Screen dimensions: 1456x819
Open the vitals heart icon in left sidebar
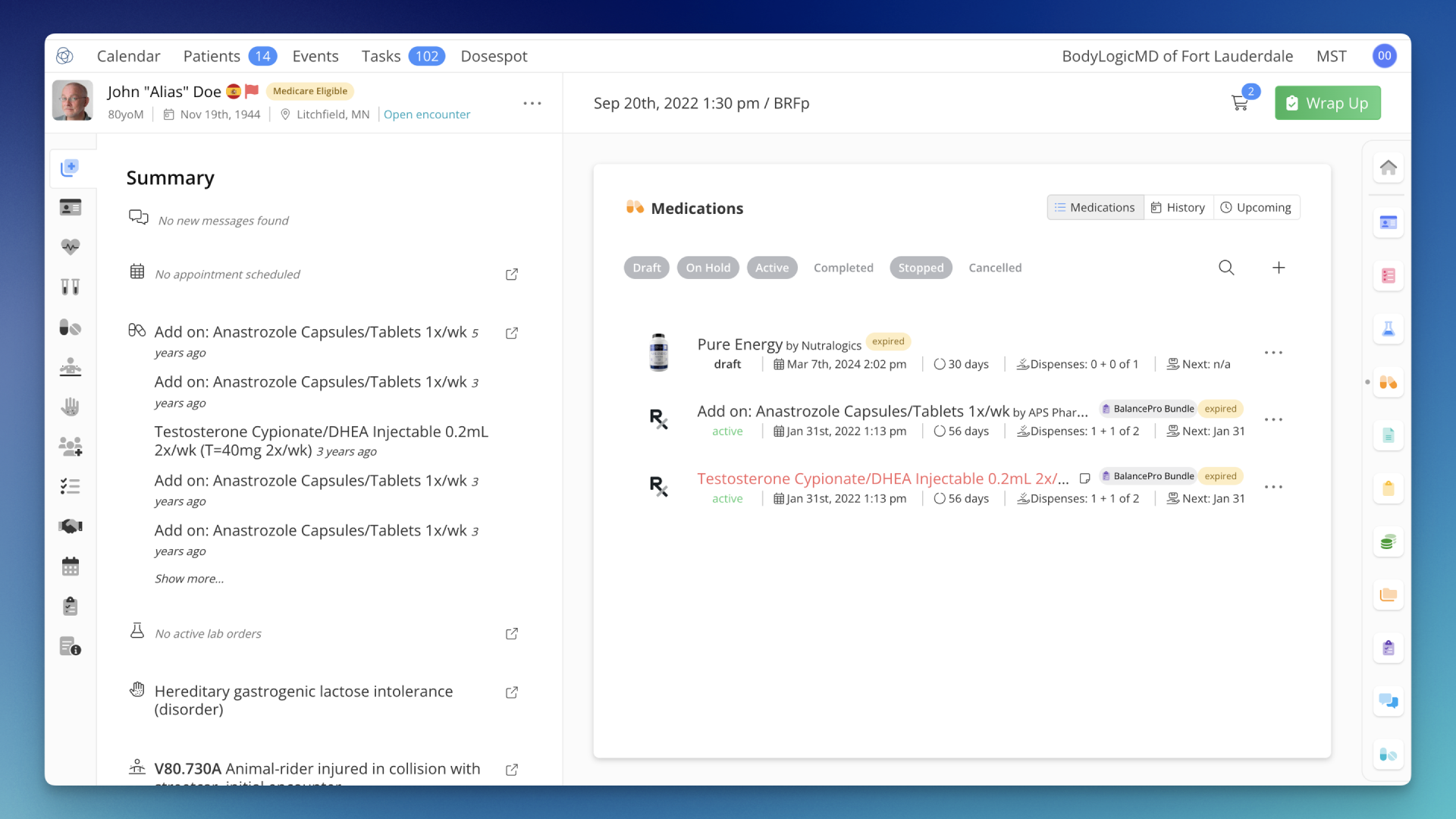pyautogui.click(x=70, y=246)
